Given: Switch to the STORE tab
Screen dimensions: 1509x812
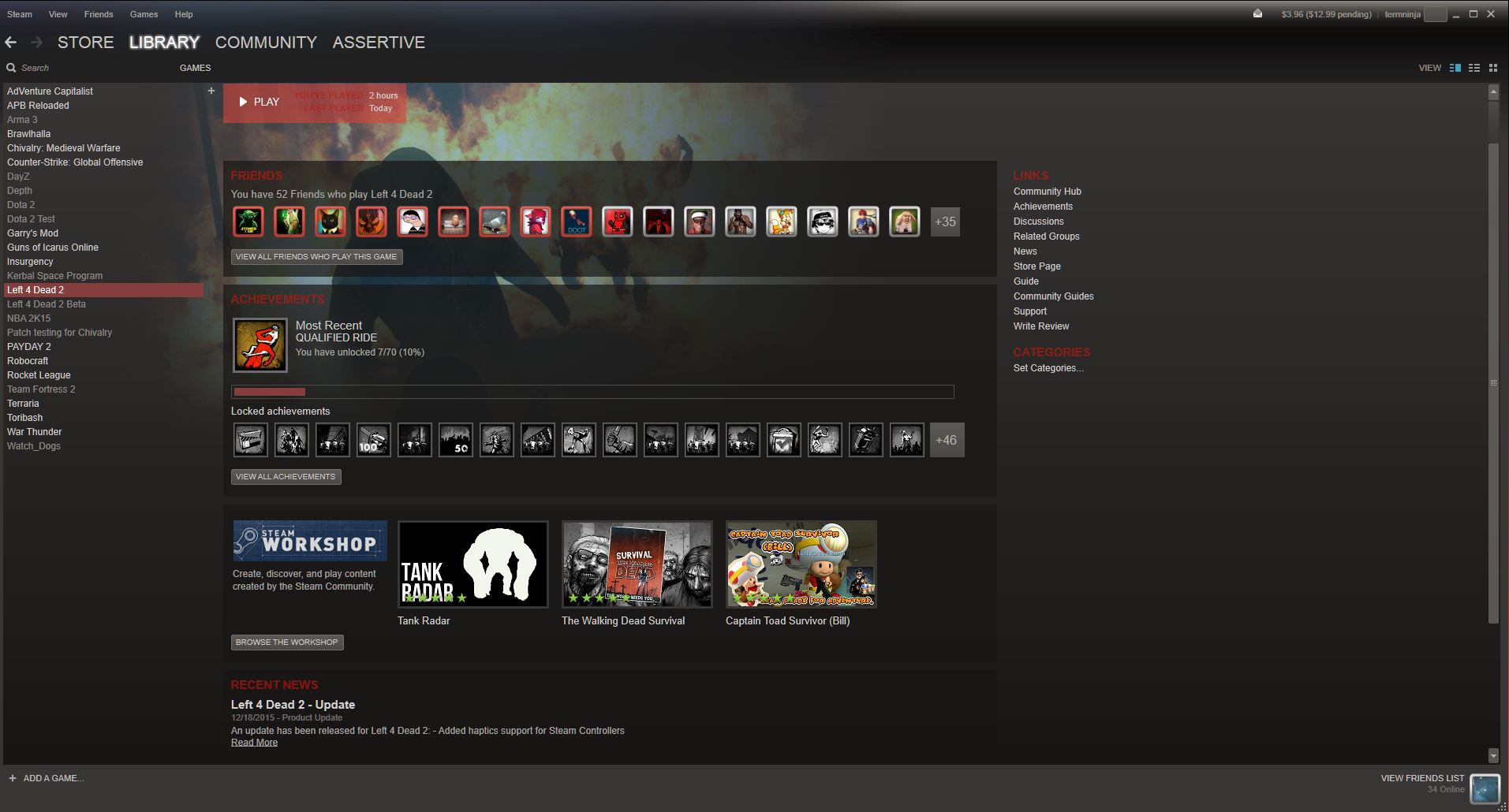Looking at the screenshot, I should point(86,43).
